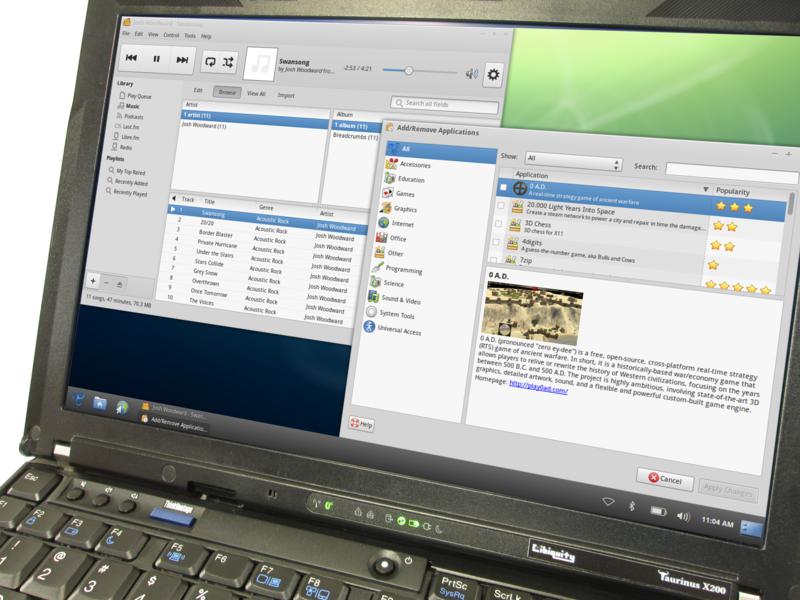800x600 pixels.
Task: Skip to the next track in Rhythmbox
Action: 182,60
